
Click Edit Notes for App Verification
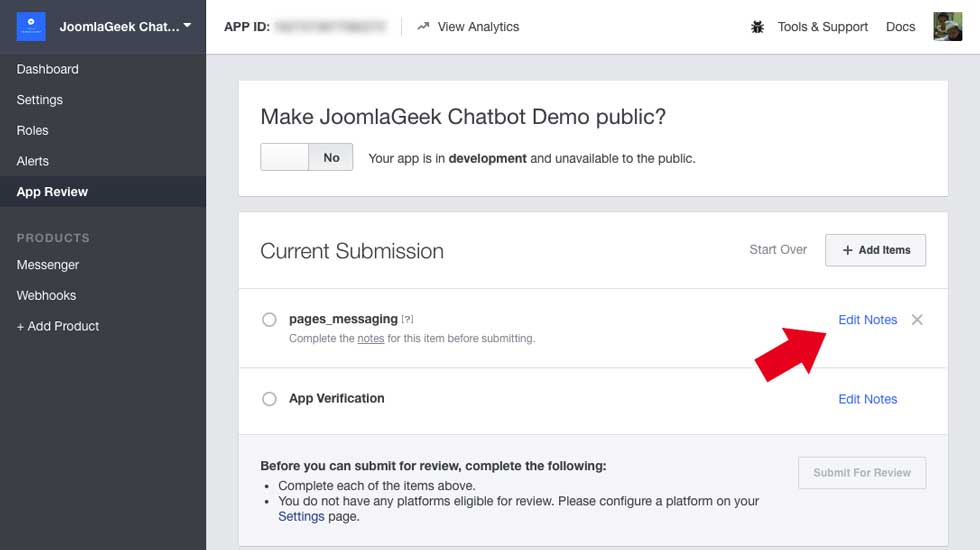pos(868,399)
